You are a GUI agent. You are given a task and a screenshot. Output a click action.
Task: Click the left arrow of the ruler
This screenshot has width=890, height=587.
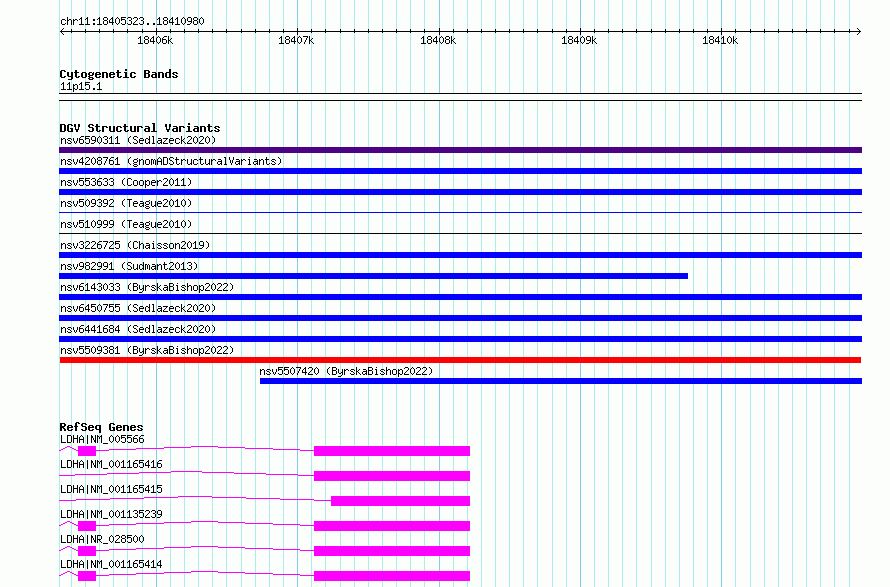pyautogui.click(x=63, y=31)
